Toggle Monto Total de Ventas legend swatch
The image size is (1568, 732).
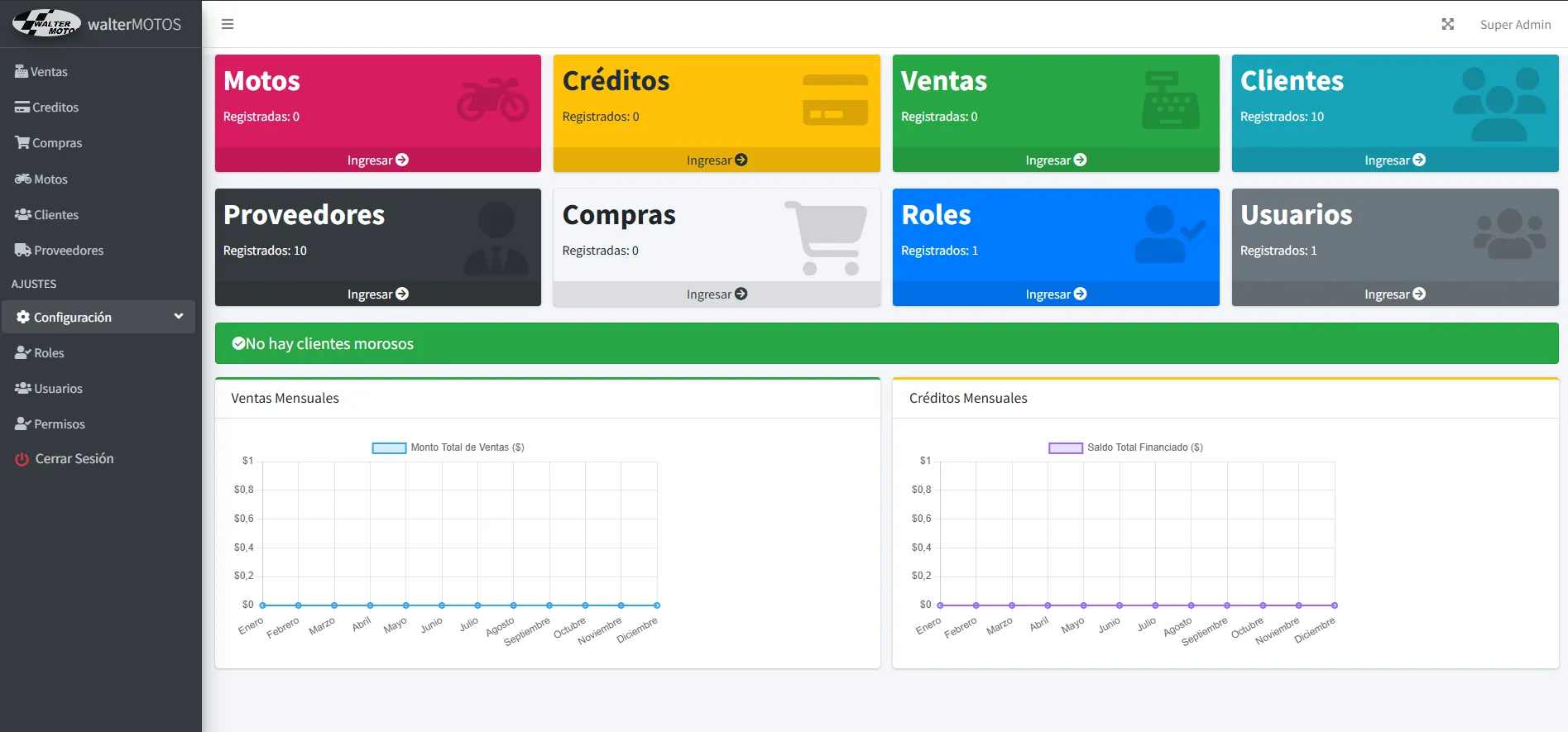(389, 447)
